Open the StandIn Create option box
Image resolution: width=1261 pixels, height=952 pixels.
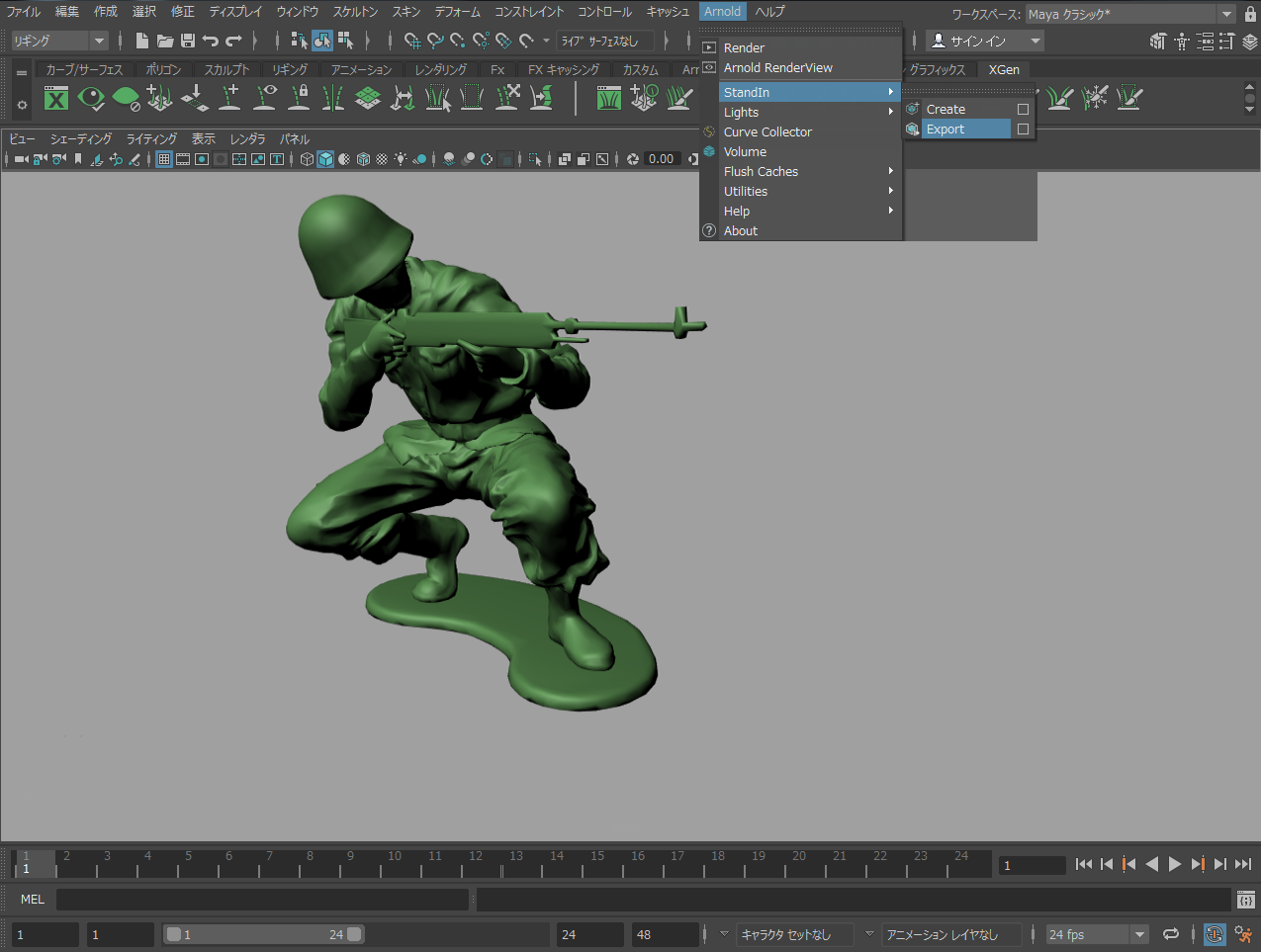tap(1023, 110)
